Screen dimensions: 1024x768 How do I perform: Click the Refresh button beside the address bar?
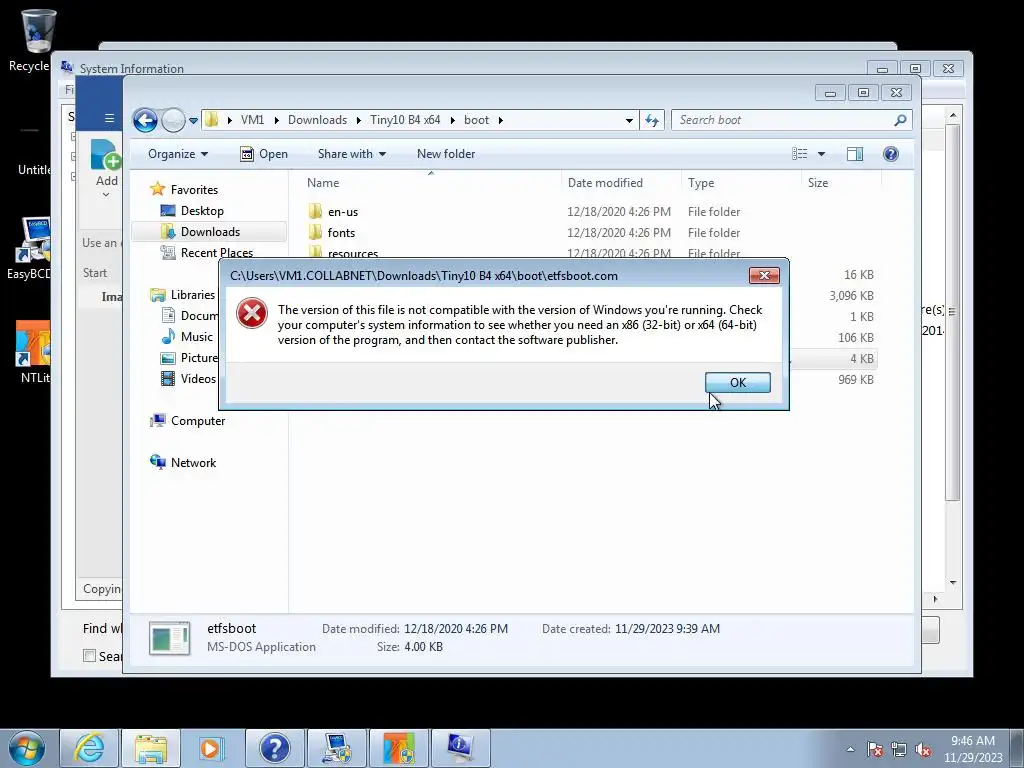click(652, 120)
